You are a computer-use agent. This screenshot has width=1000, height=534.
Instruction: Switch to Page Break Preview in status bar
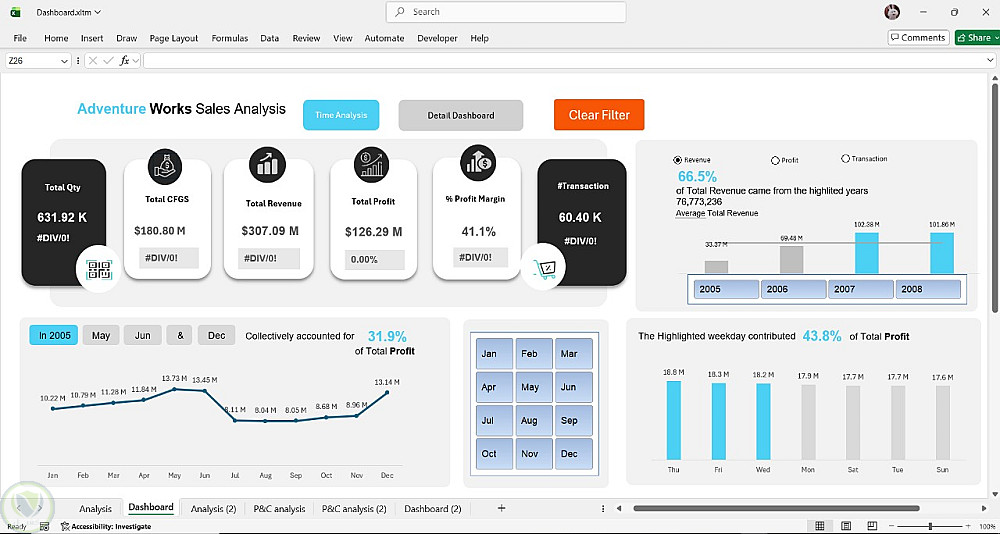872,526
